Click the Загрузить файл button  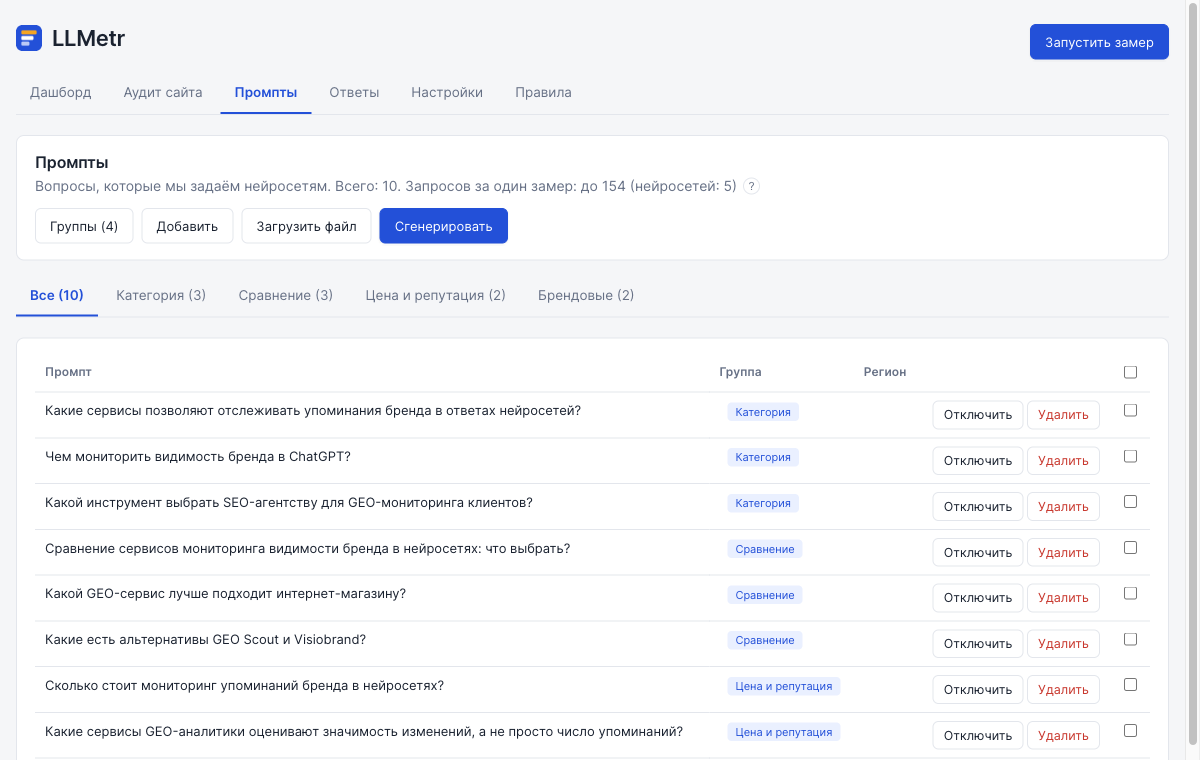pyautogui.click(x=306, y=226)
